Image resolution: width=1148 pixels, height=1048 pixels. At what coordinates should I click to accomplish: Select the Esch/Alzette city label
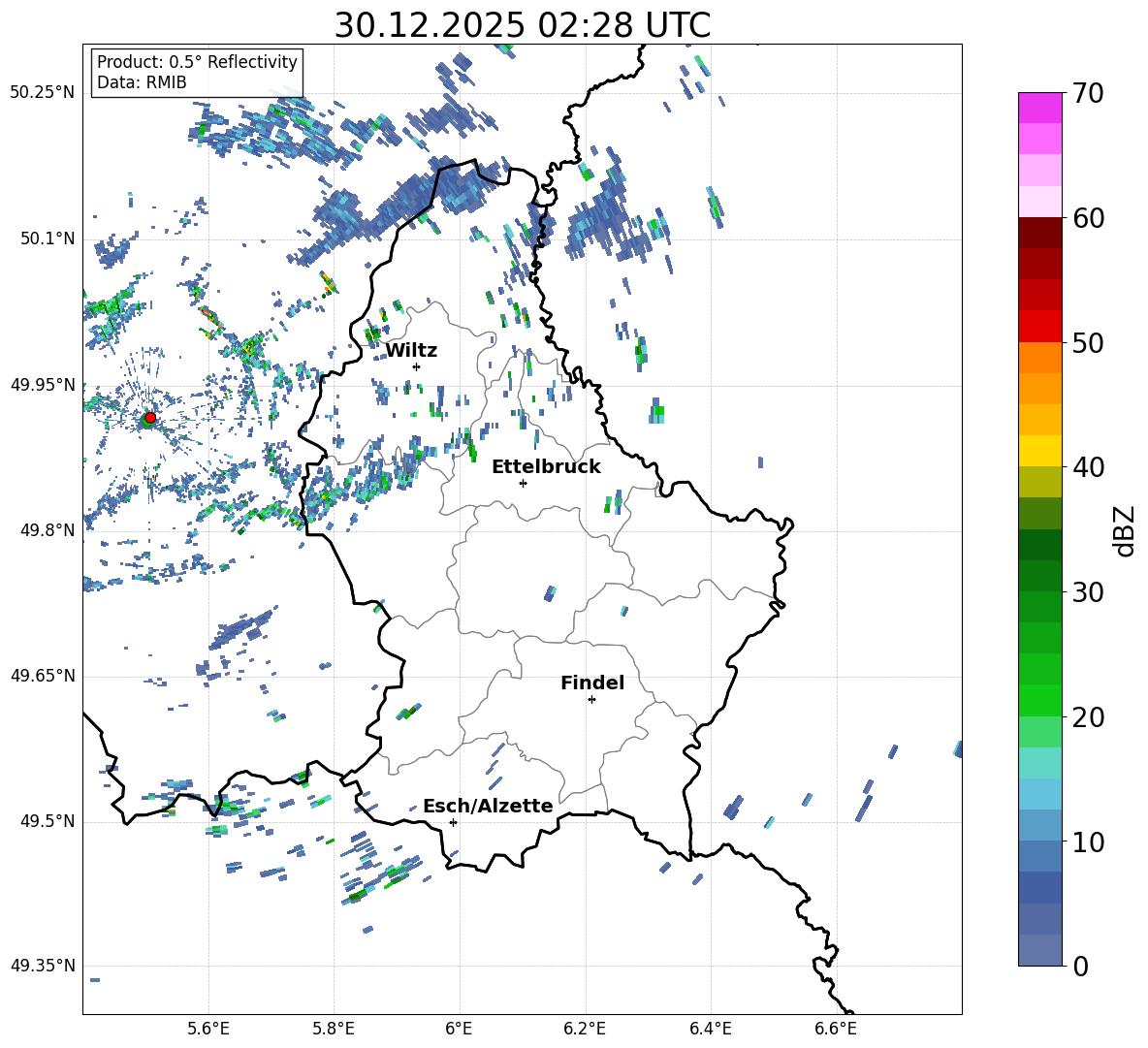pyautogui.click(x=488, y=806)
